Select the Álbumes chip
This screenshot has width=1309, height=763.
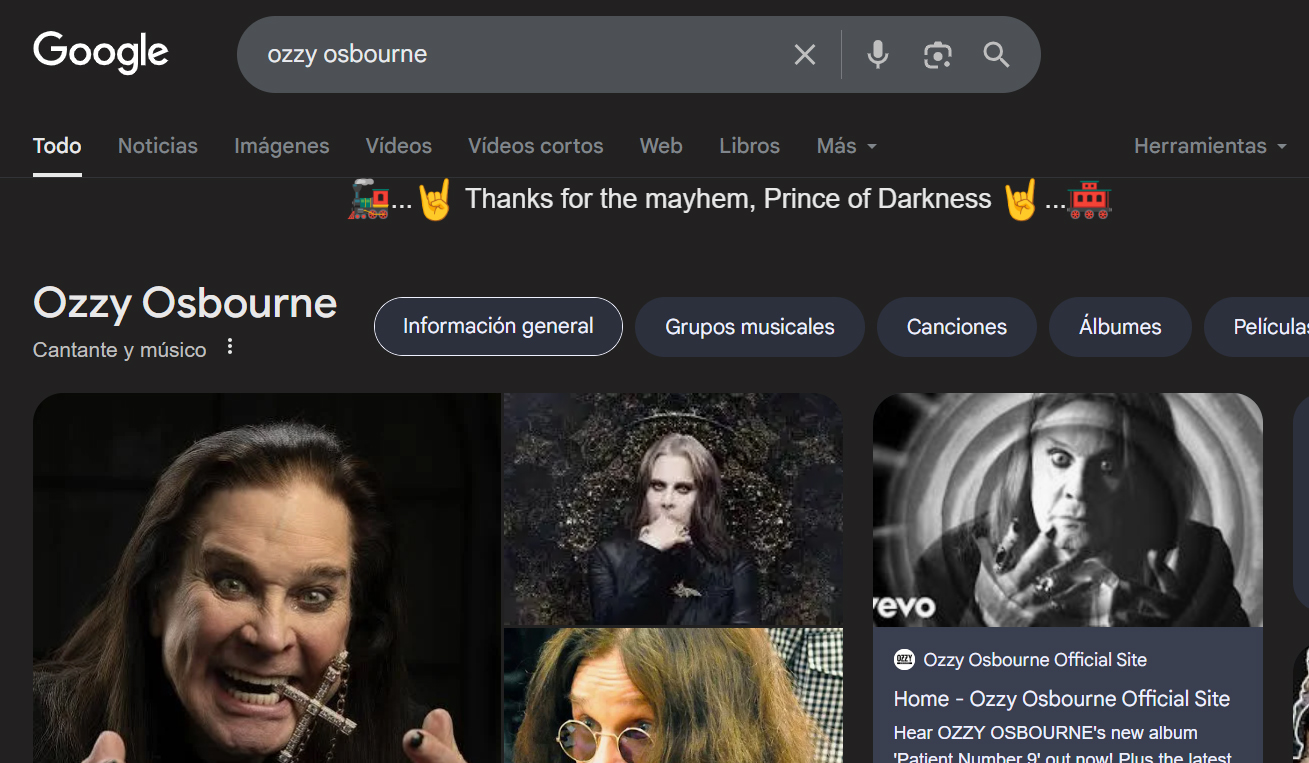(1120, 327)
